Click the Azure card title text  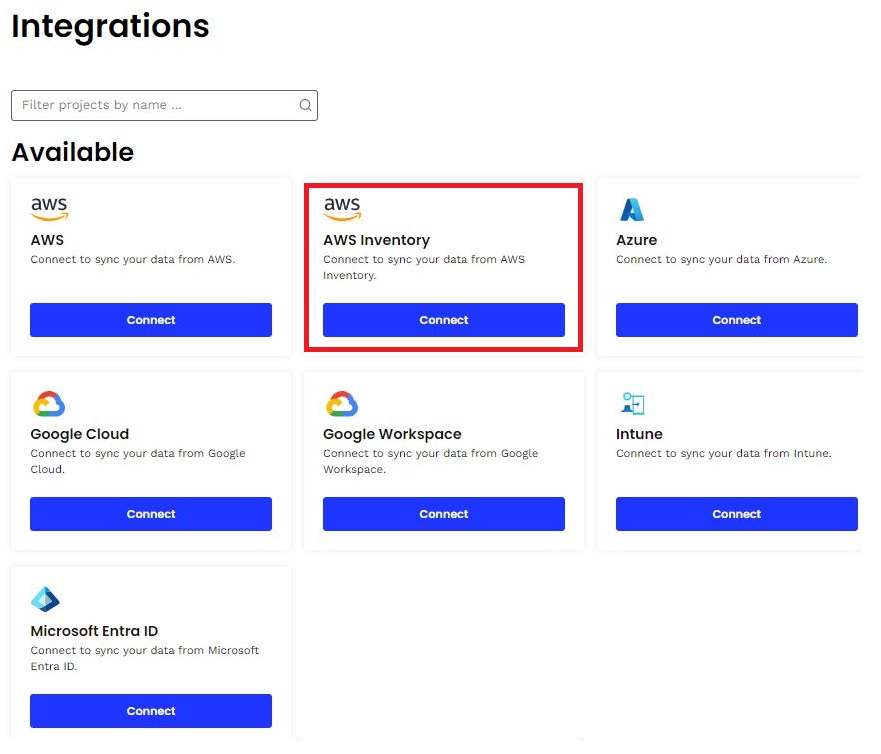(x=636, y=240)
